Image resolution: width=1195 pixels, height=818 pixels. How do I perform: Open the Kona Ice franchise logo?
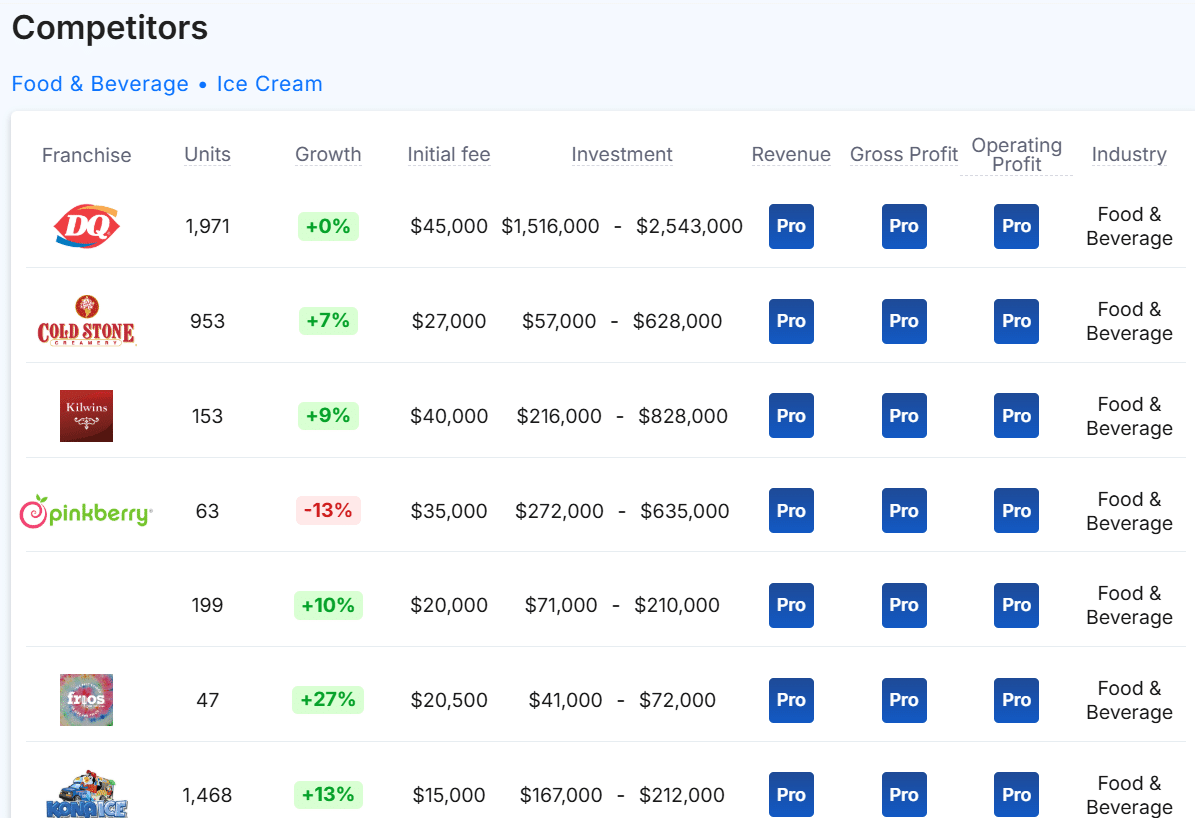(x=86, y=794)
